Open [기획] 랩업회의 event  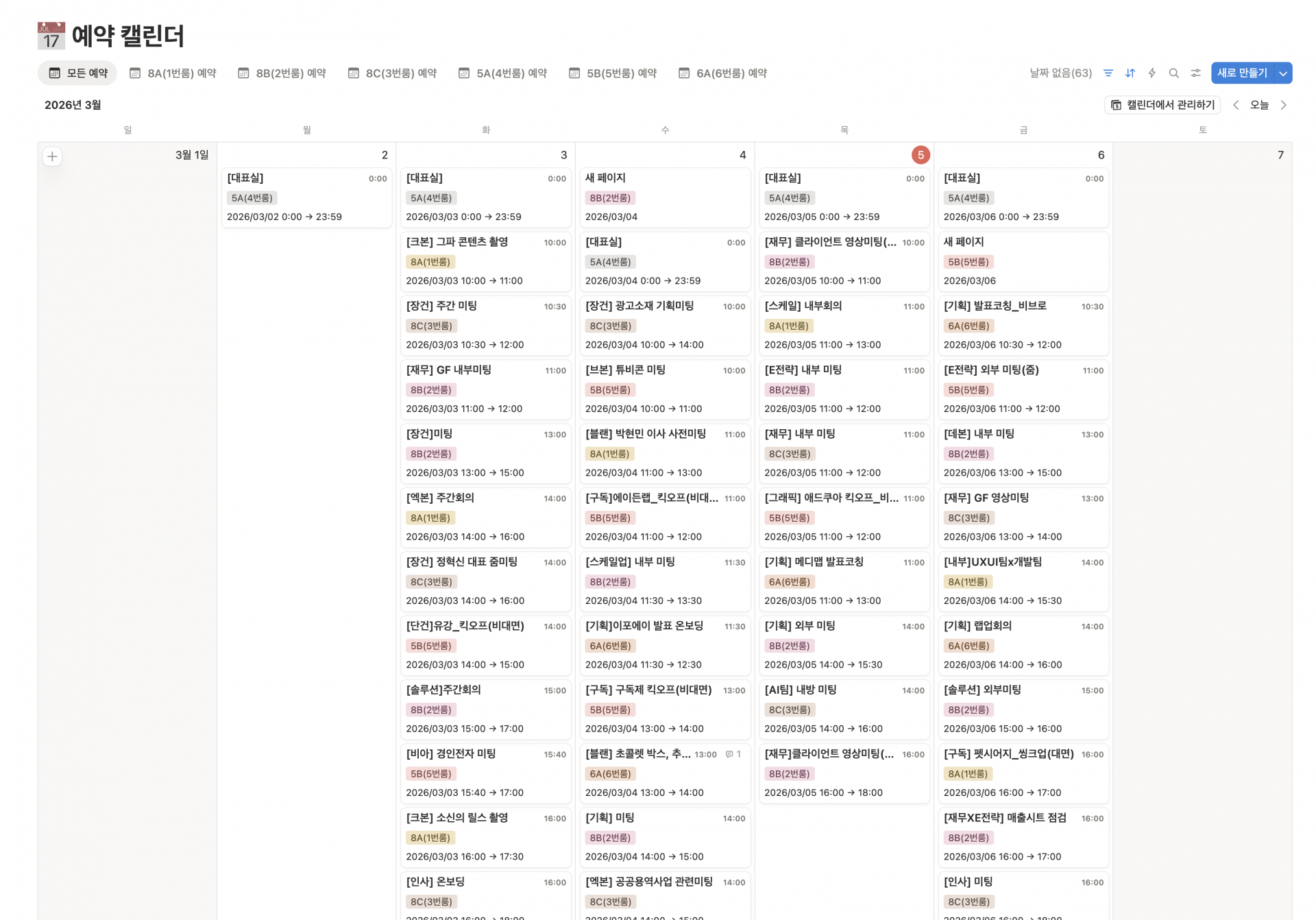pyautogui.click(x=1023, y=645)
